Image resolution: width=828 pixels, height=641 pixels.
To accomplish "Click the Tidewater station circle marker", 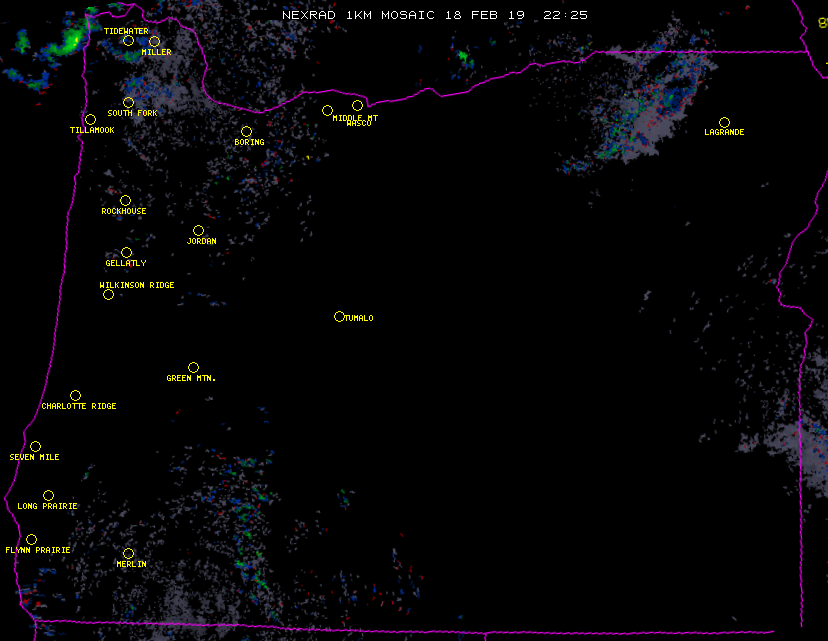I will tap(128, 41).
